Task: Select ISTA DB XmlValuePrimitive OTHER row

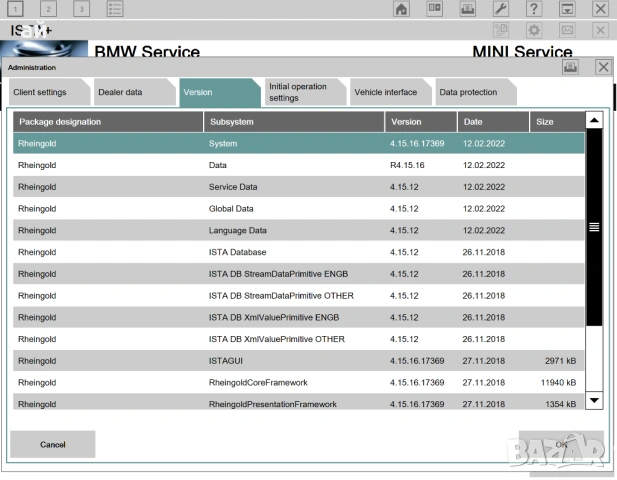Action: point(299,339)
